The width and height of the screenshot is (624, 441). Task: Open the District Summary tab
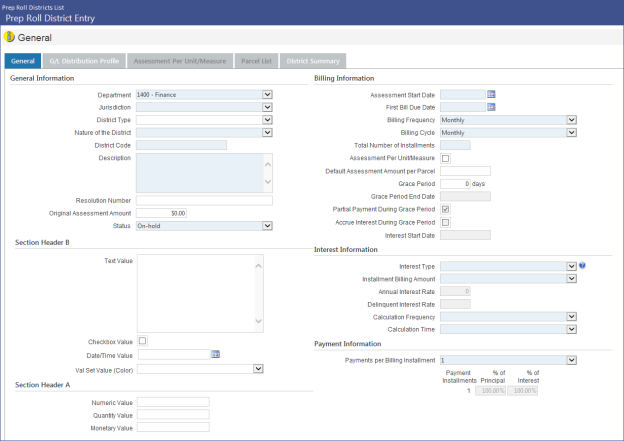[313, 61]
